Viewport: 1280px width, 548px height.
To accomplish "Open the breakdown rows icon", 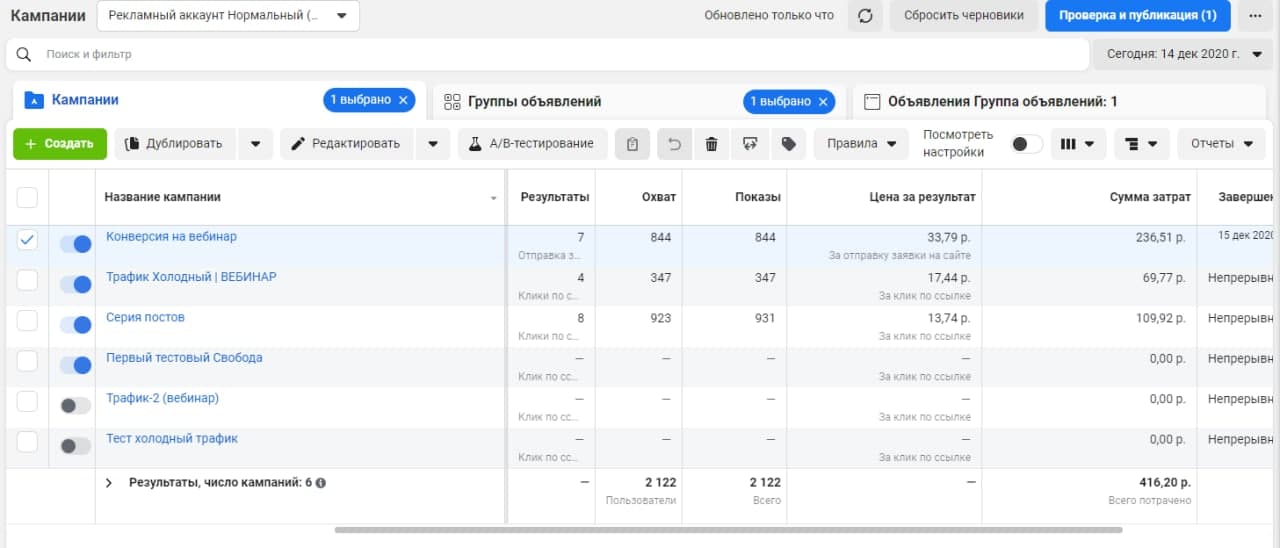I will [x=1141, y=144].
